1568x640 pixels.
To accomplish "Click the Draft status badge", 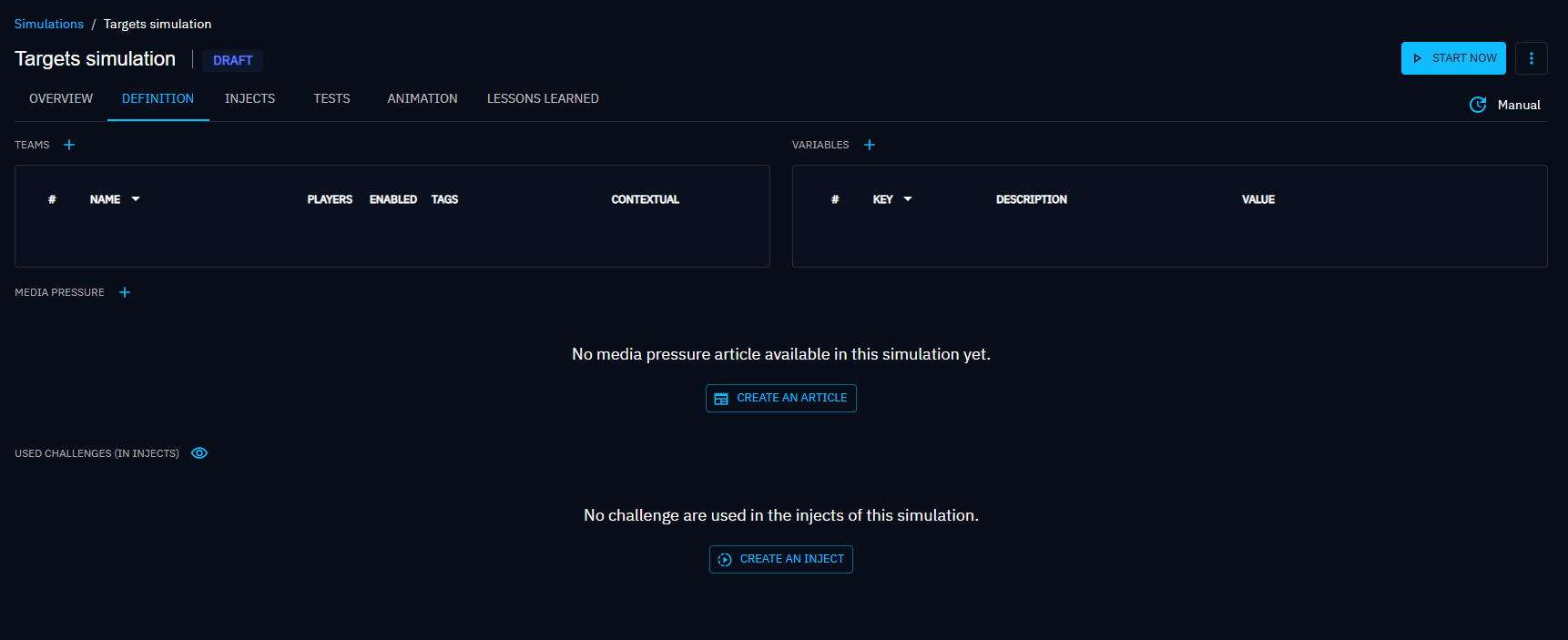I will (x=232, y=60).
